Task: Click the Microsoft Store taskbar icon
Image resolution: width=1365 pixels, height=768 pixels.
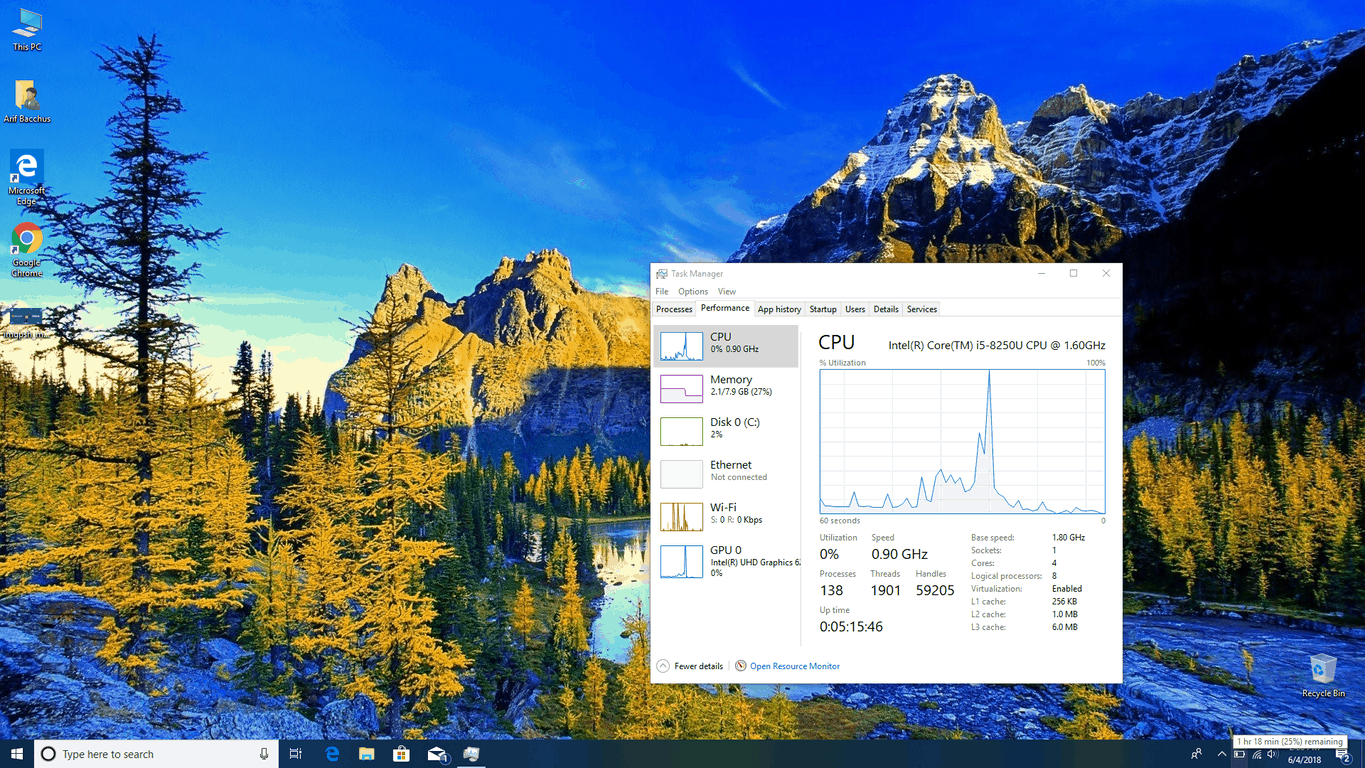Action: click(x=401, y=754)
